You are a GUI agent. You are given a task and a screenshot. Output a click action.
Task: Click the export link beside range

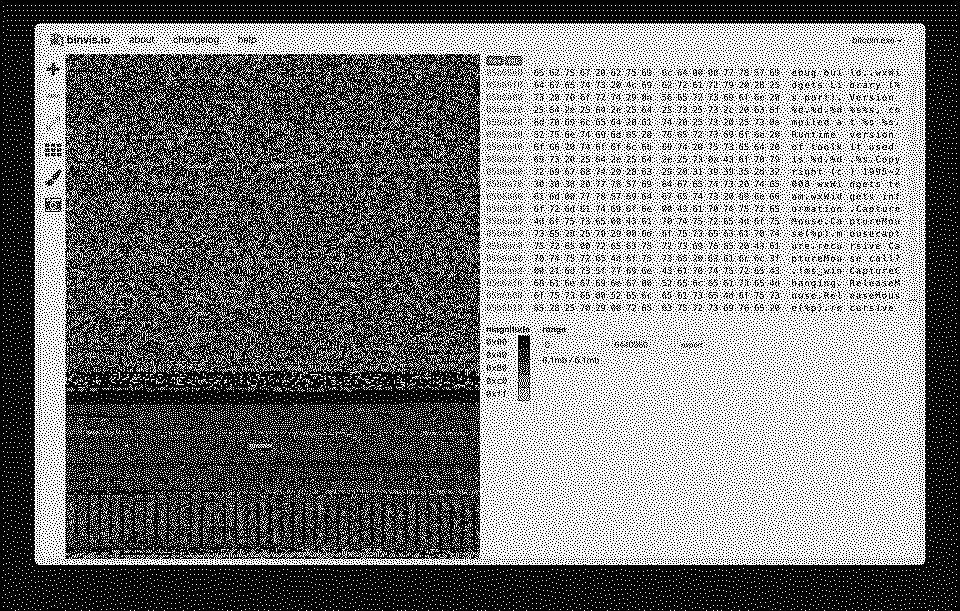point(691,345)
